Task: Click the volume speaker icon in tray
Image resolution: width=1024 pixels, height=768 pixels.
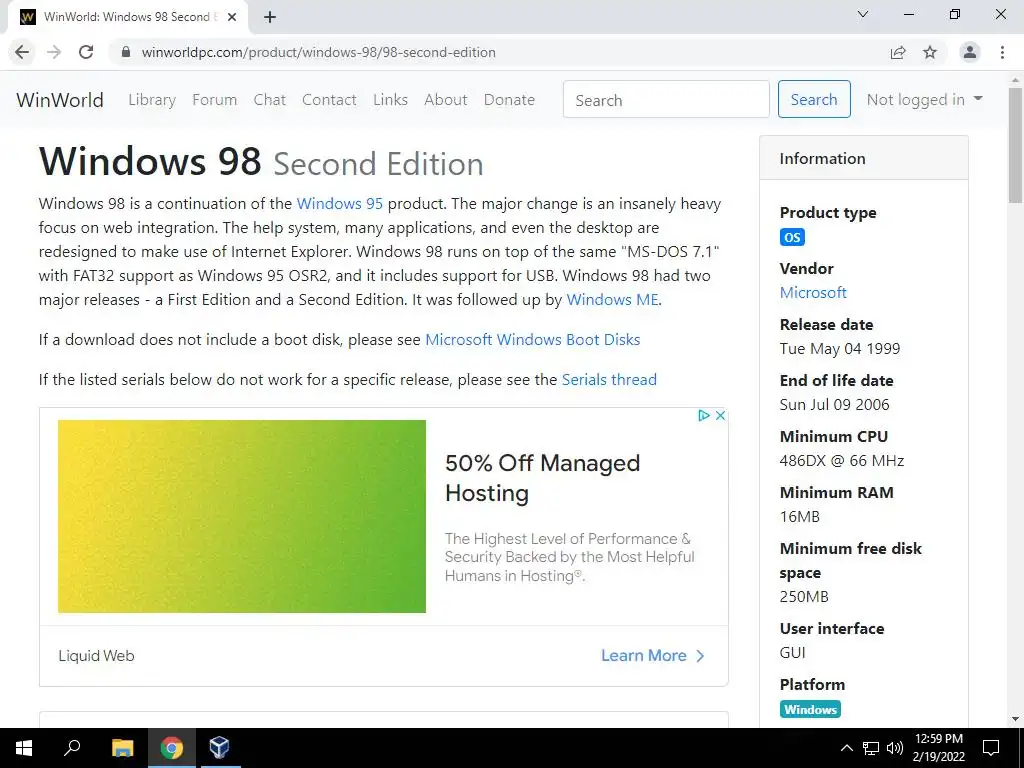Action: coord(895,748)
